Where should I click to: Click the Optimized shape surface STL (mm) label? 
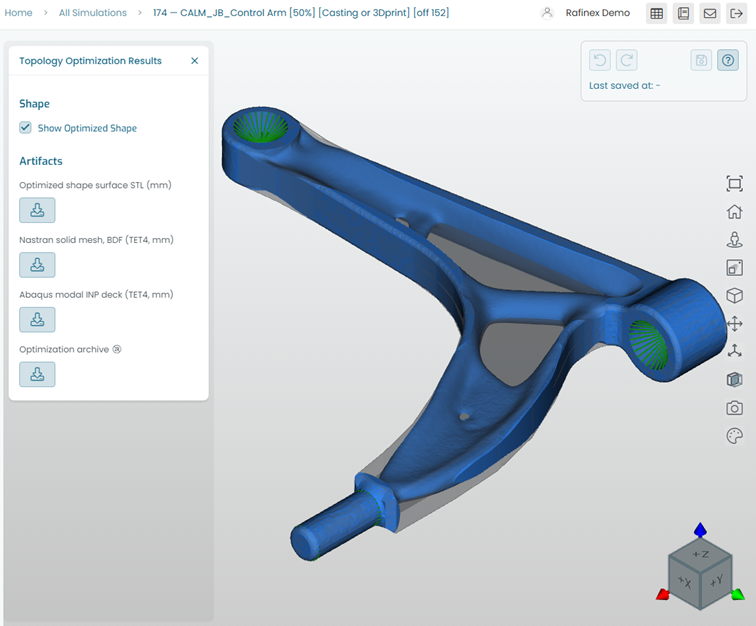(95, 185)
